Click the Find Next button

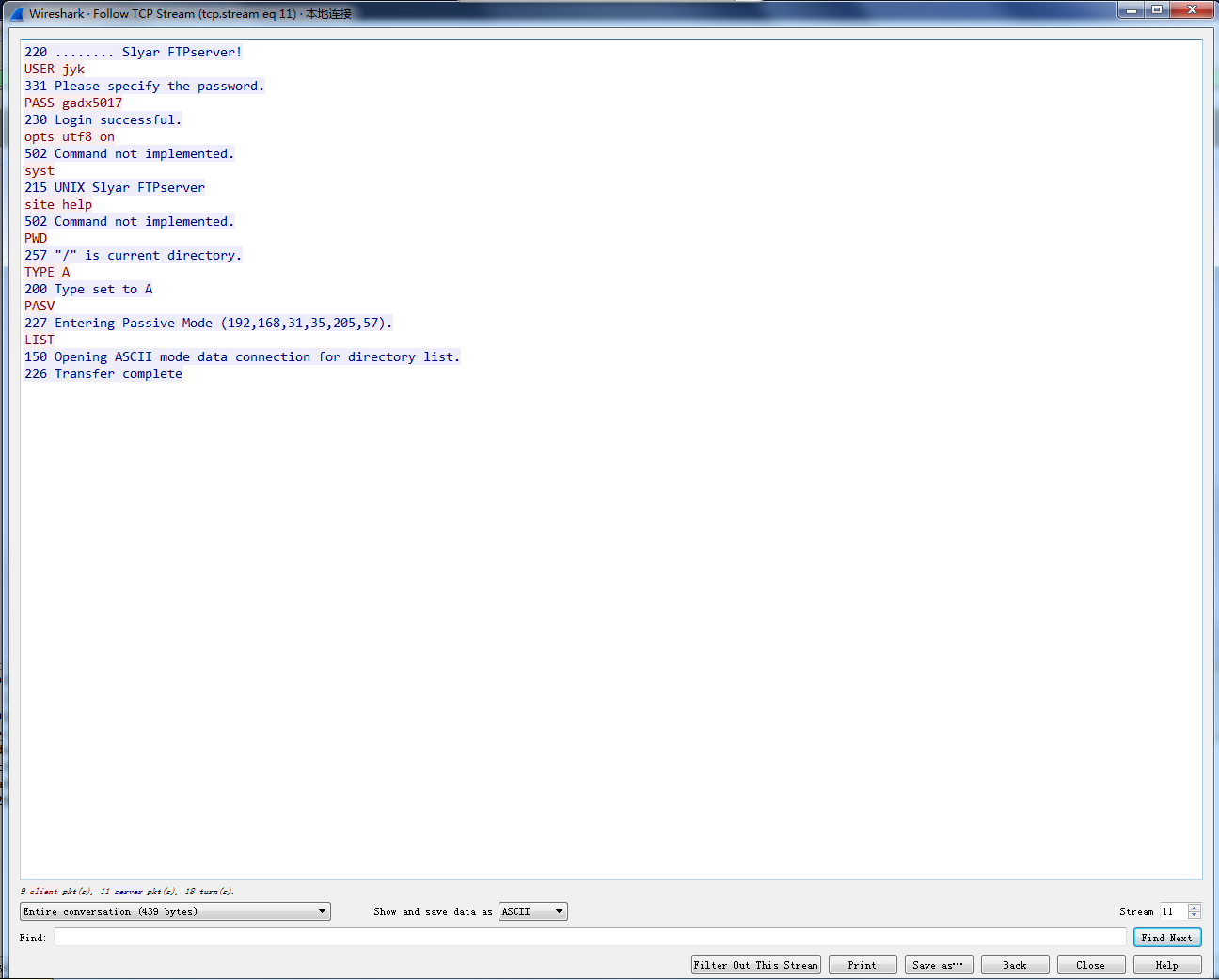pos(1167,938)
